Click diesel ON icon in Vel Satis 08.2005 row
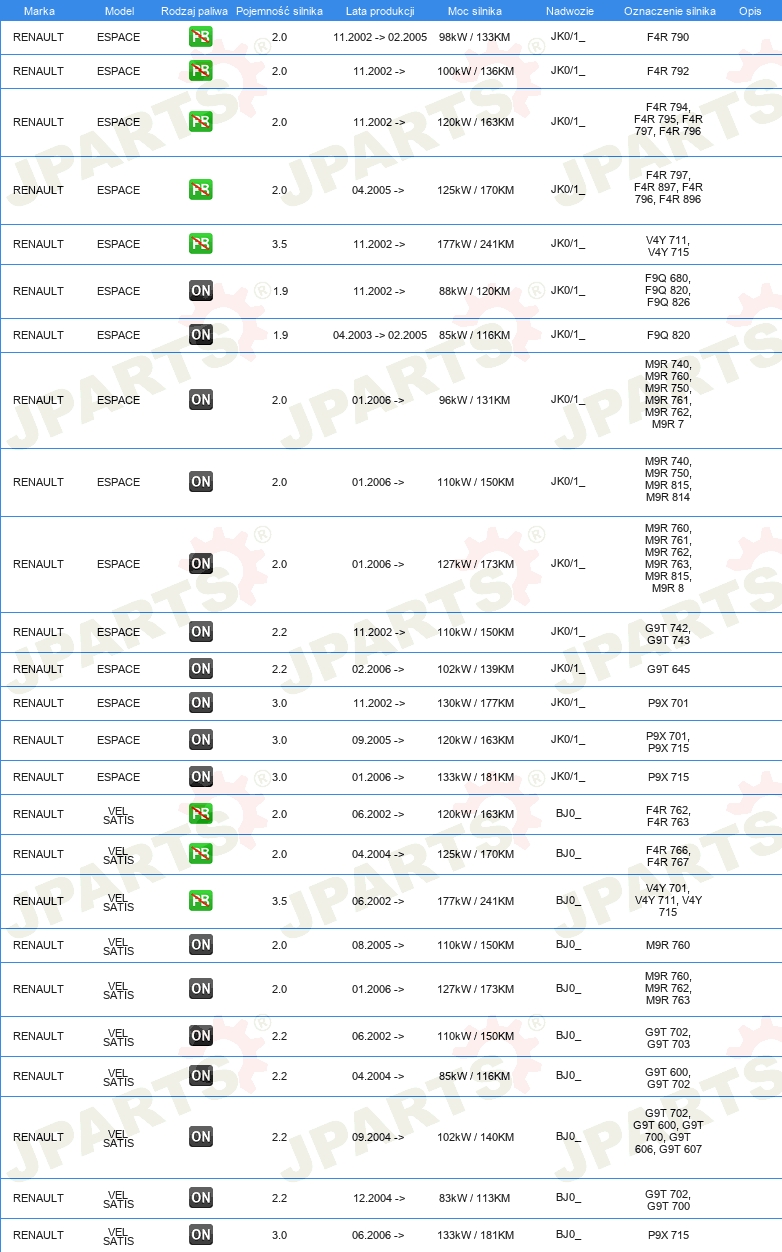The height and width of the screenshot is (1252, 782). 201,945
